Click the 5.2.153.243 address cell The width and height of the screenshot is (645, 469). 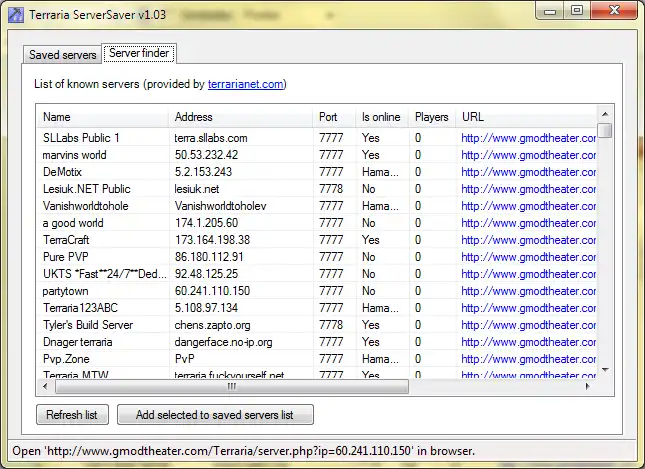pos(203,172)
